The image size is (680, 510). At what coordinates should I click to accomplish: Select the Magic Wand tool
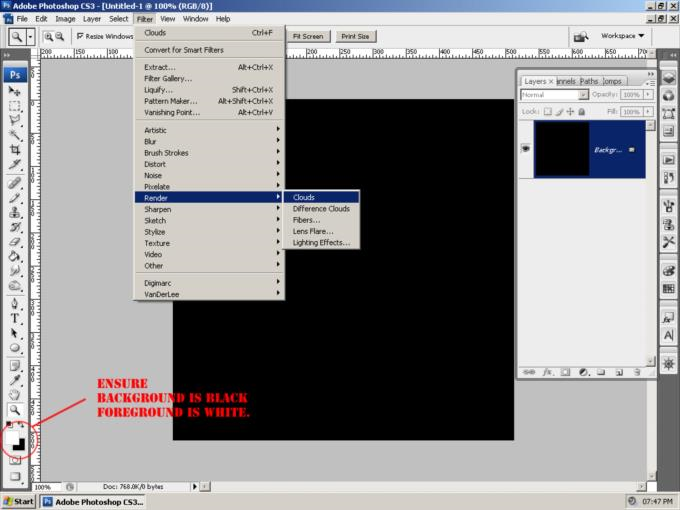[15, 135]
